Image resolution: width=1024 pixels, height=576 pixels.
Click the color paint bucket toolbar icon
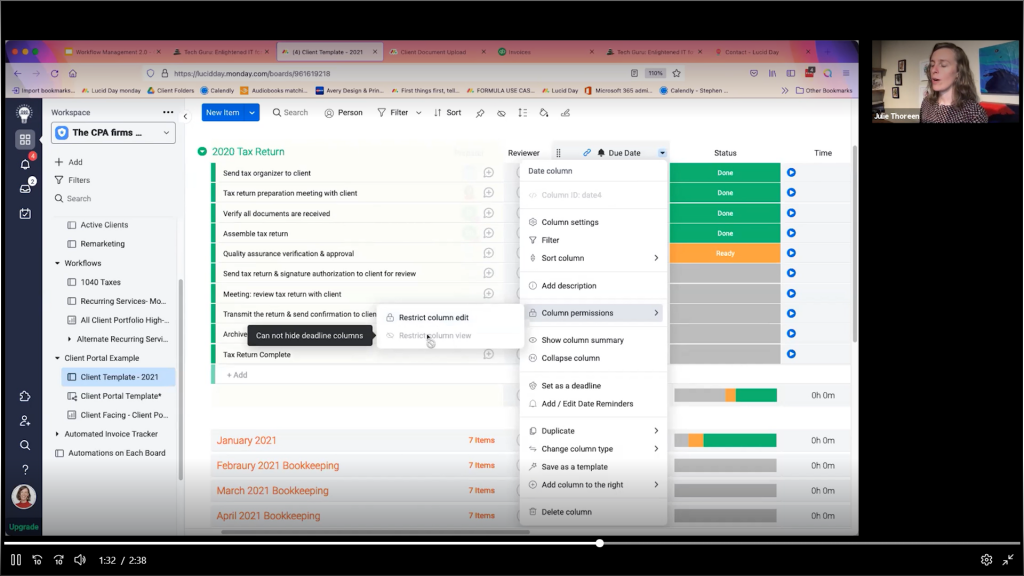point(543,113)
